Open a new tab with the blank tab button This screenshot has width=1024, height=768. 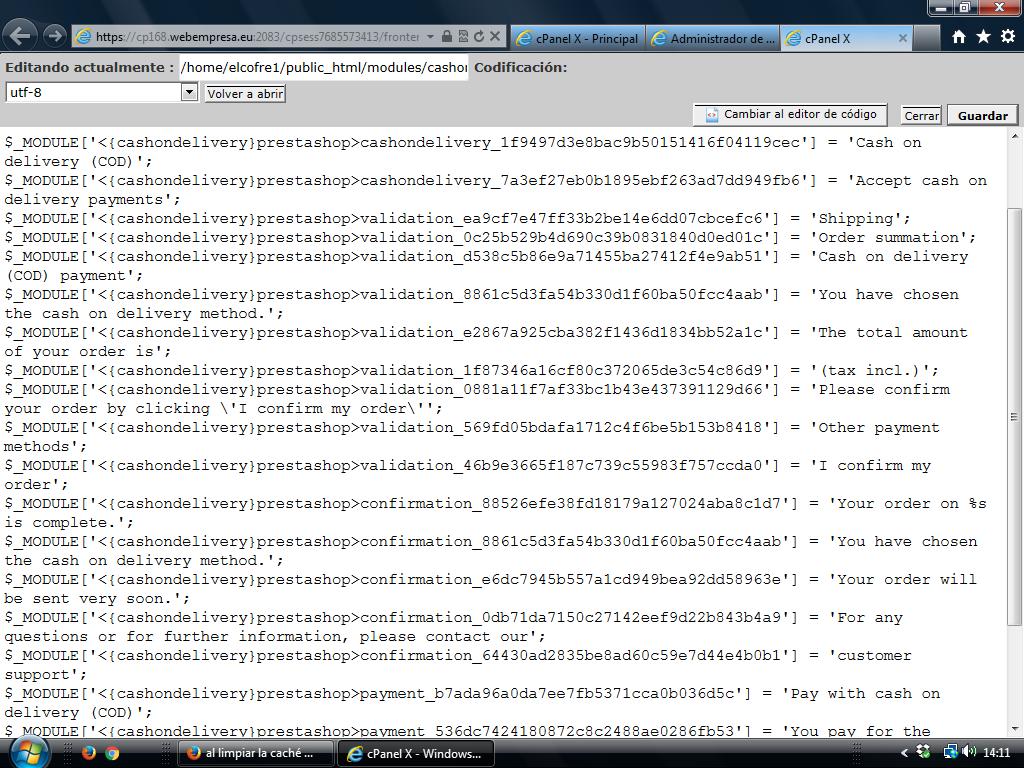tap(926, 39)
